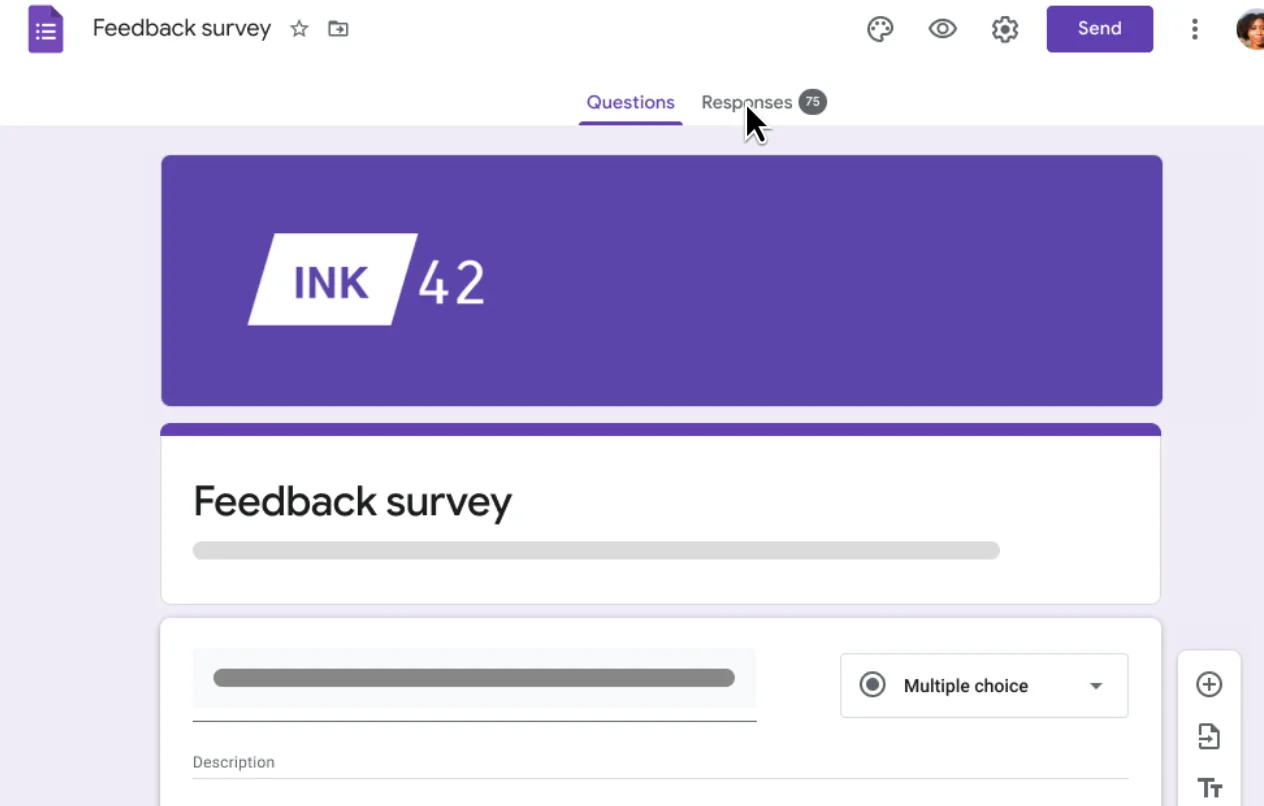1264x806 pixels.
Task: Select the Multiple choice radio indicator
Action: tap(871, 685)
